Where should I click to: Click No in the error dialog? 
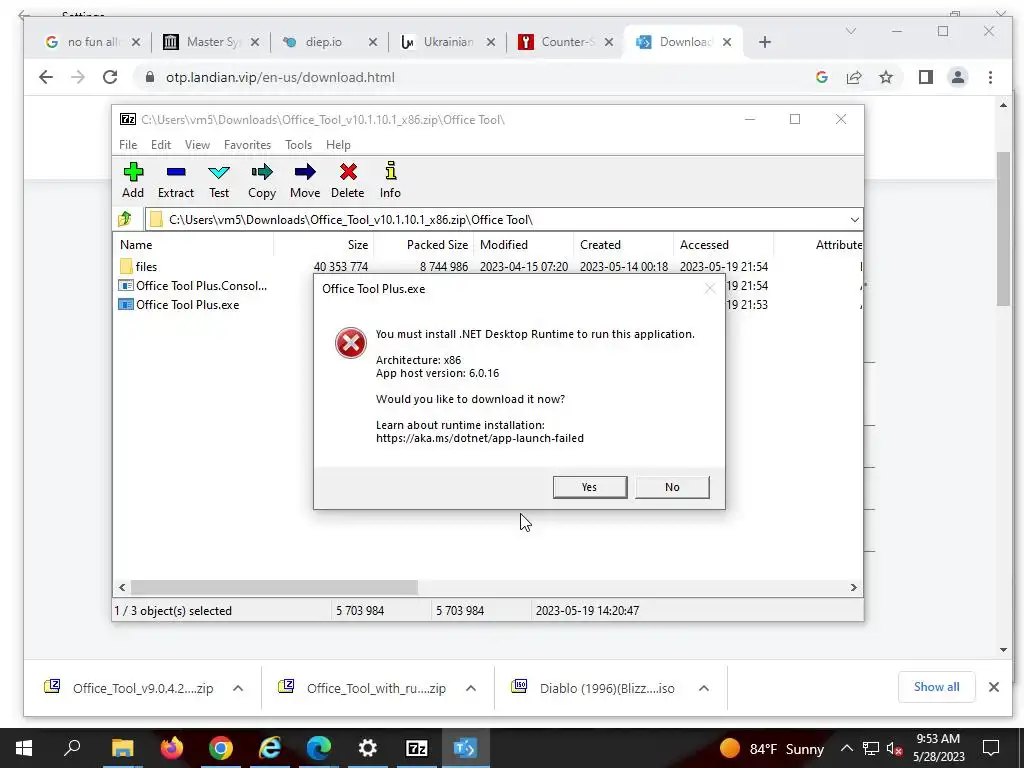coord(672,487)
